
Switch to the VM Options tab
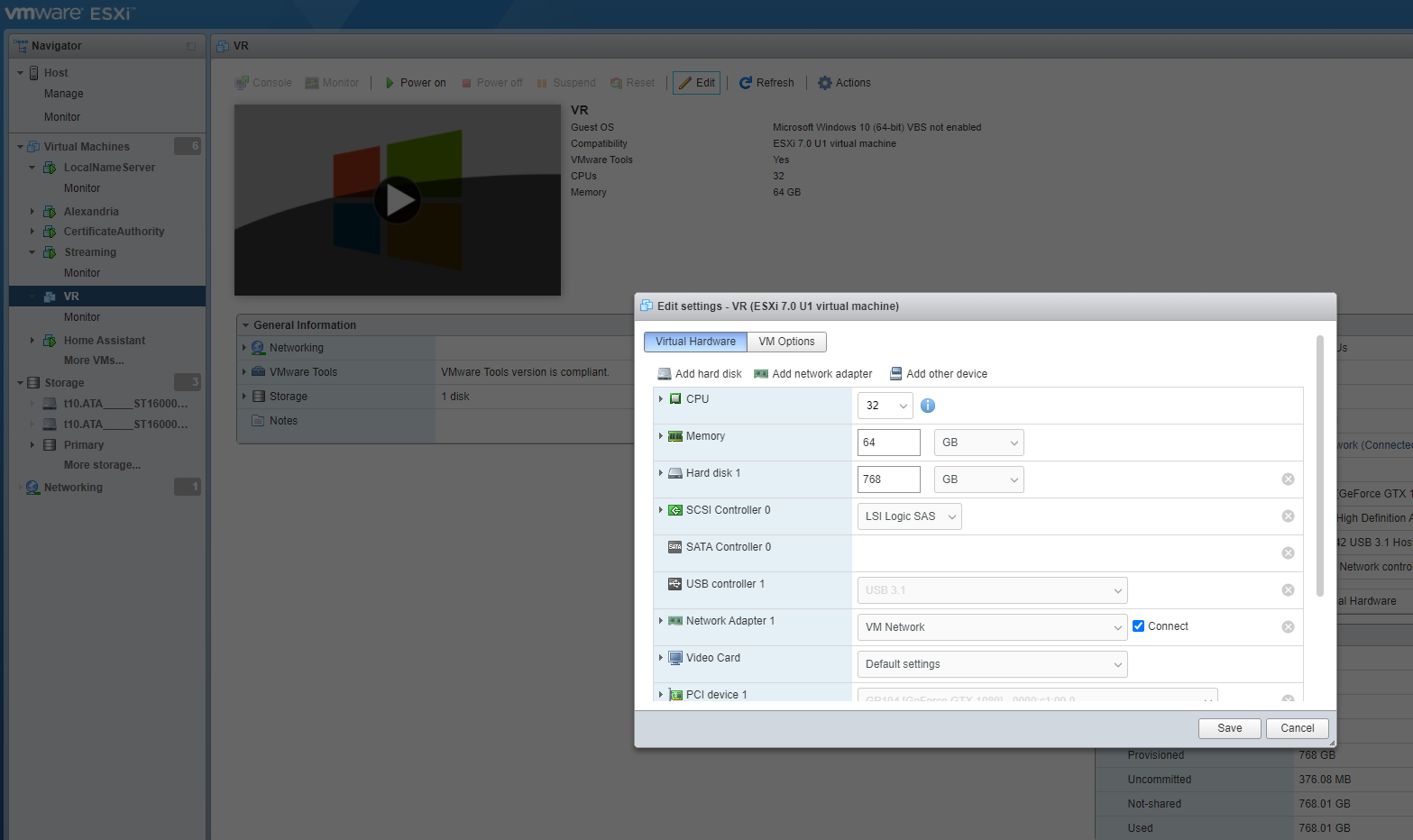click(x=786, y=342)
